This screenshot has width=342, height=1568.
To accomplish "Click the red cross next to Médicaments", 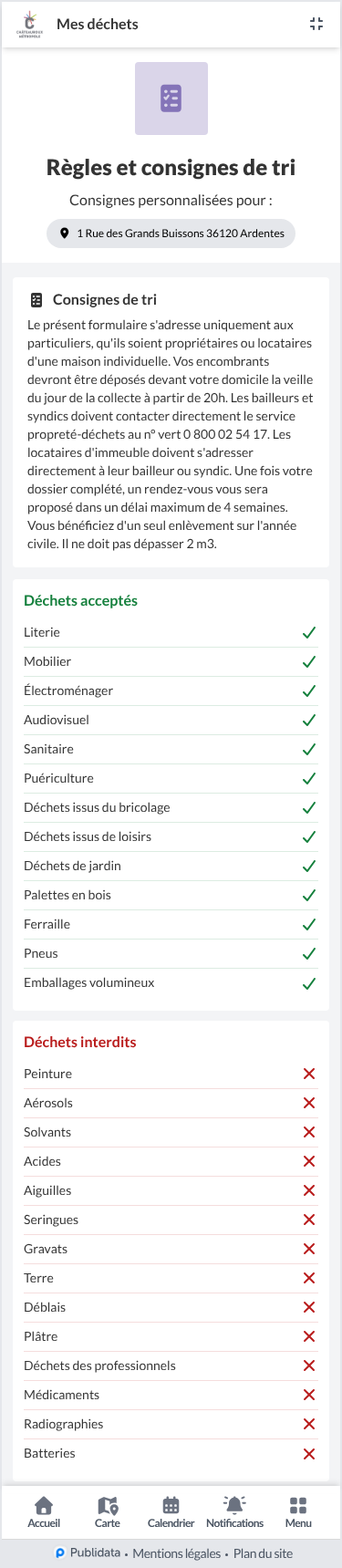I will (x=309, y=1395).
